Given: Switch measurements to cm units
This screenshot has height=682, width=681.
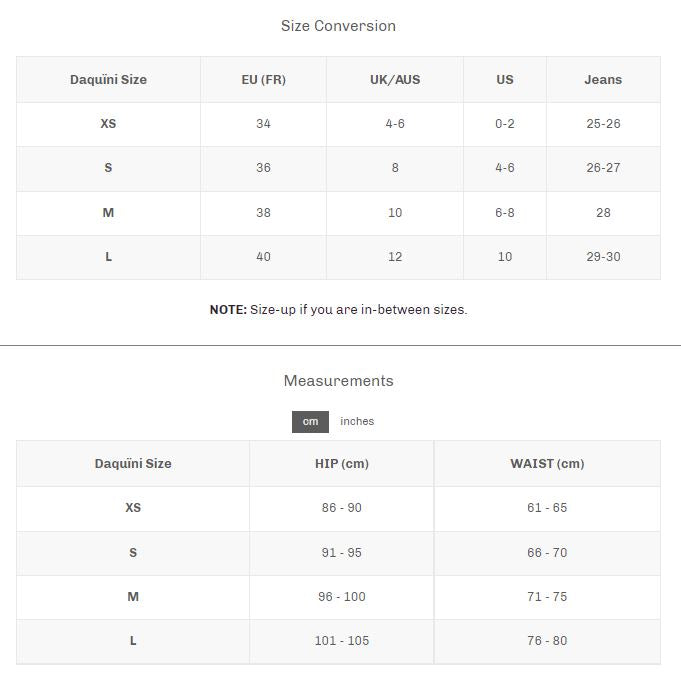Looking at the screenshot, I should [310, 422].
